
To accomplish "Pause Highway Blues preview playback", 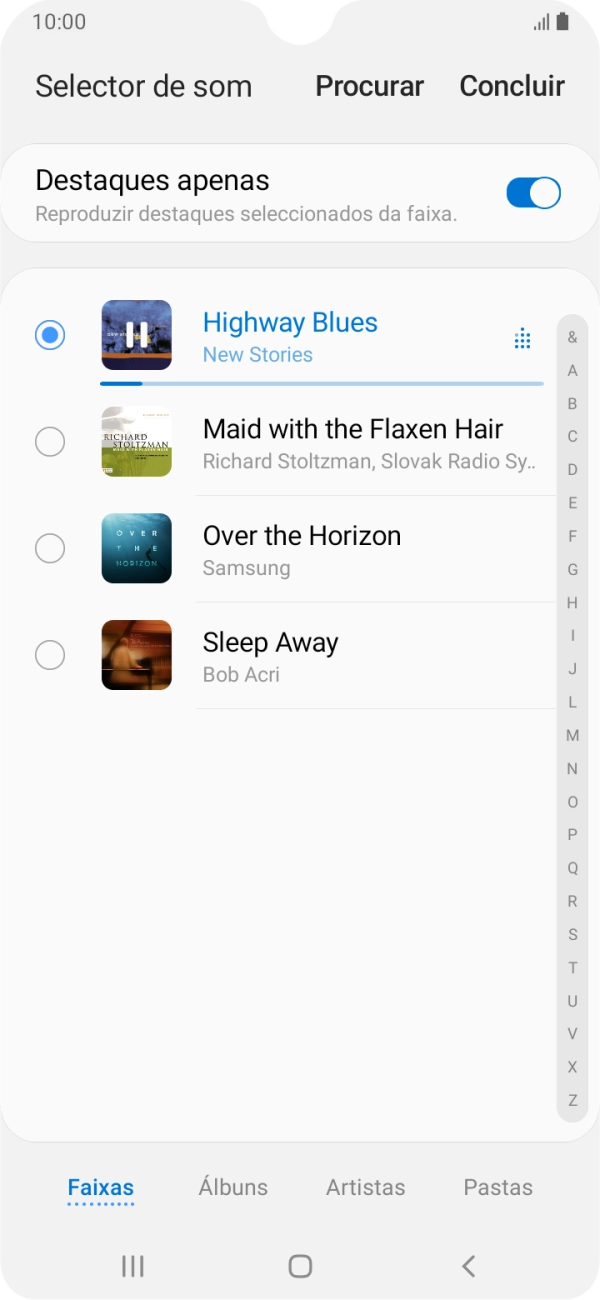I will pyautogui.click(x=137, y=335).
